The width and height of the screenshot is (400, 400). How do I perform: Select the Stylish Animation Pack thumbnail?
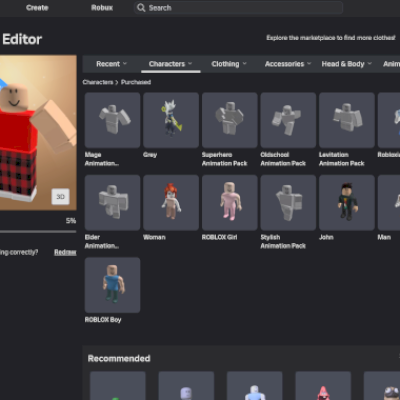(288, 203)
